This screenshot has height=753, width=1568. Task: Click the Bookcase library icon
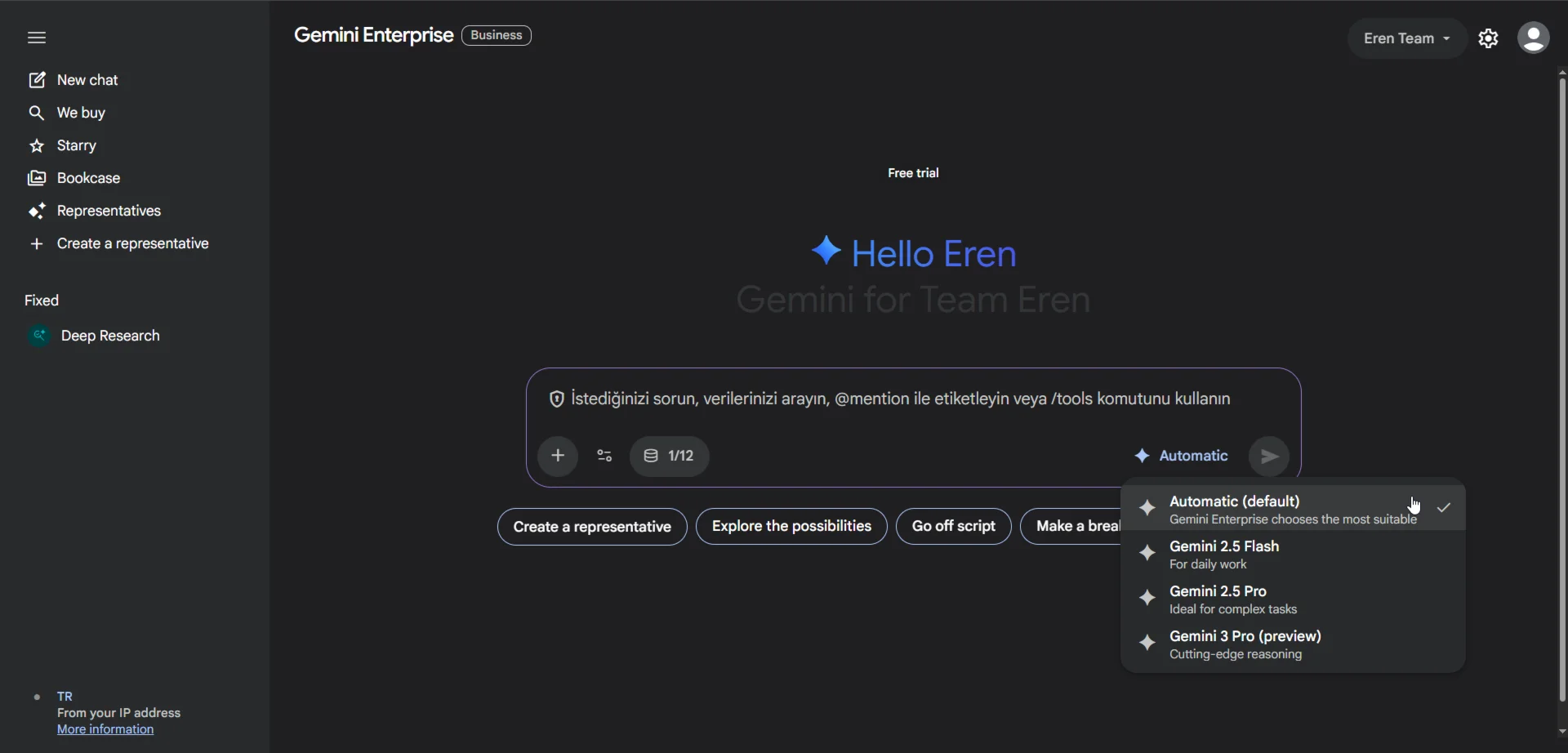pos(37,178)
